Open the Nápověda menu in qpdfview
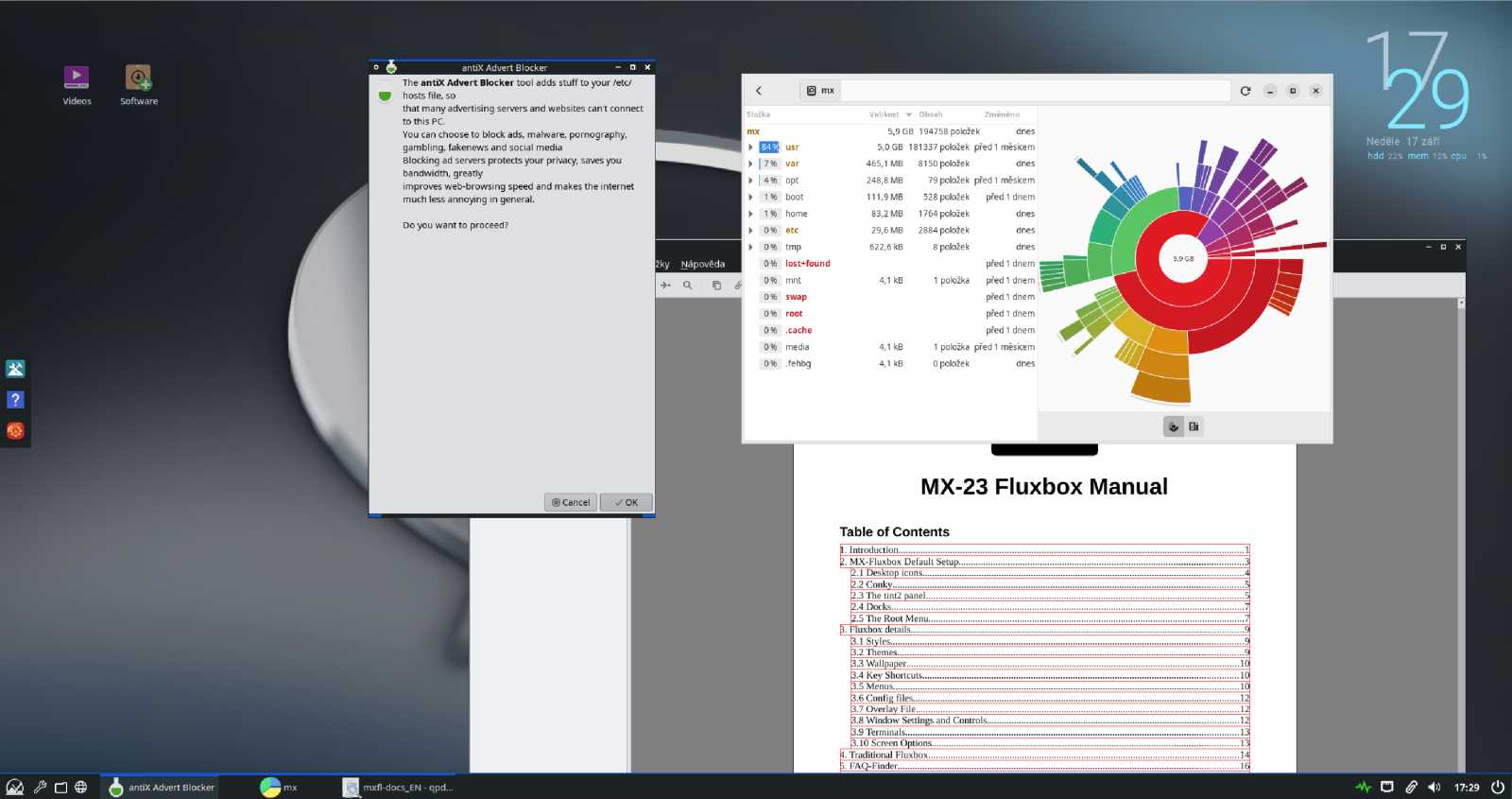1512x799 pixels. pyautogui.click(x=703, y=265)
